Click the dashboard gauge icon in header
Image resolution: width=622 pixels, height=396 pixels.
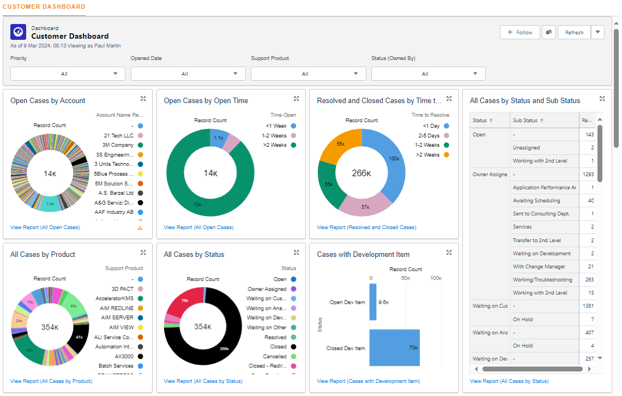coord(18,32)
